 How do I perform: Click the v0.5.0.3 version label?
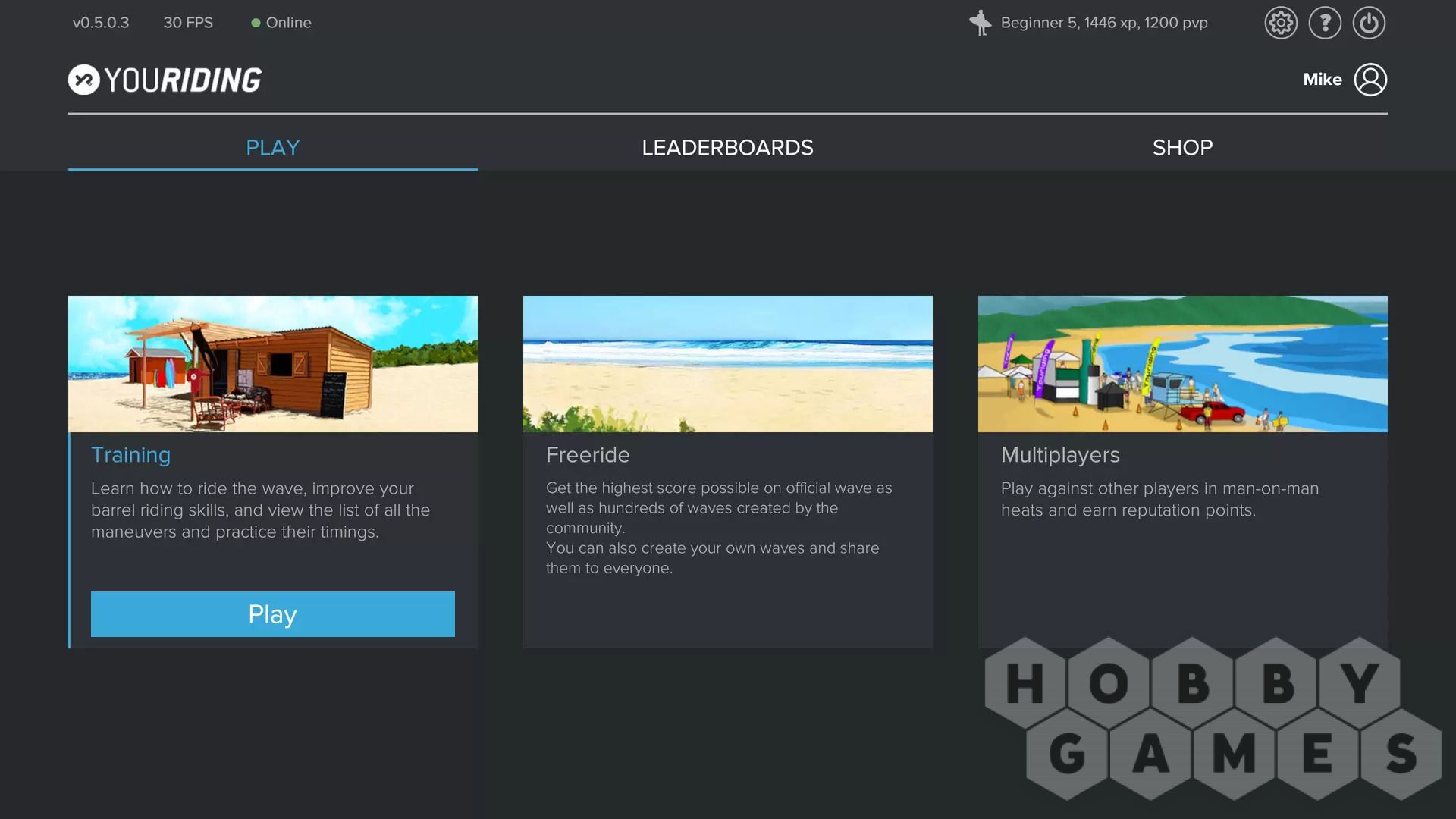coord(101,23)
